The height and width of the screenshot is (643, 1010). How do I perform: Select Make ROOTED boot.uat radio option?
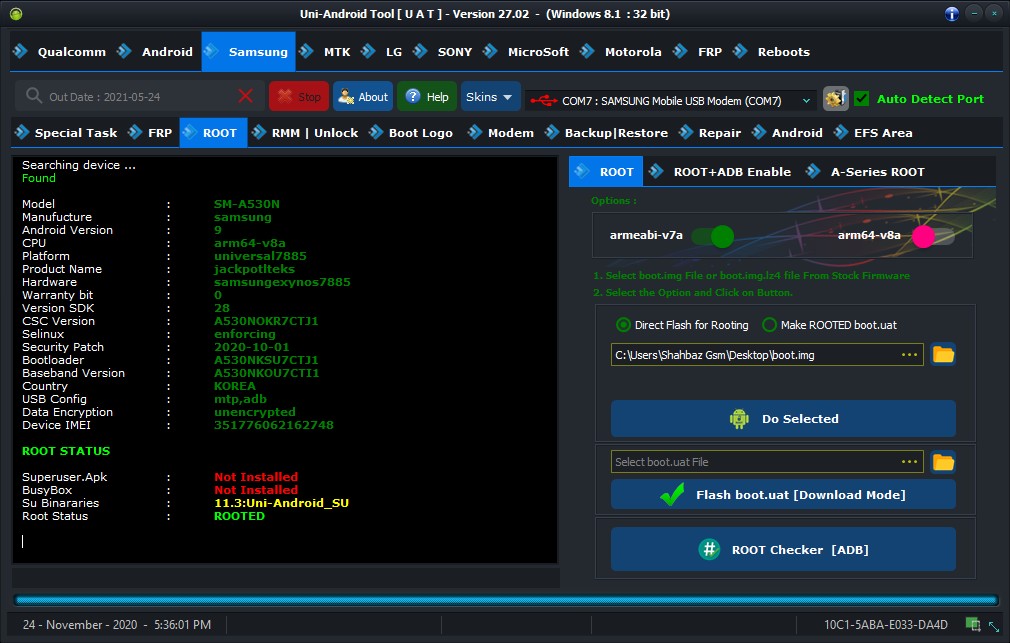click(769, 325)
